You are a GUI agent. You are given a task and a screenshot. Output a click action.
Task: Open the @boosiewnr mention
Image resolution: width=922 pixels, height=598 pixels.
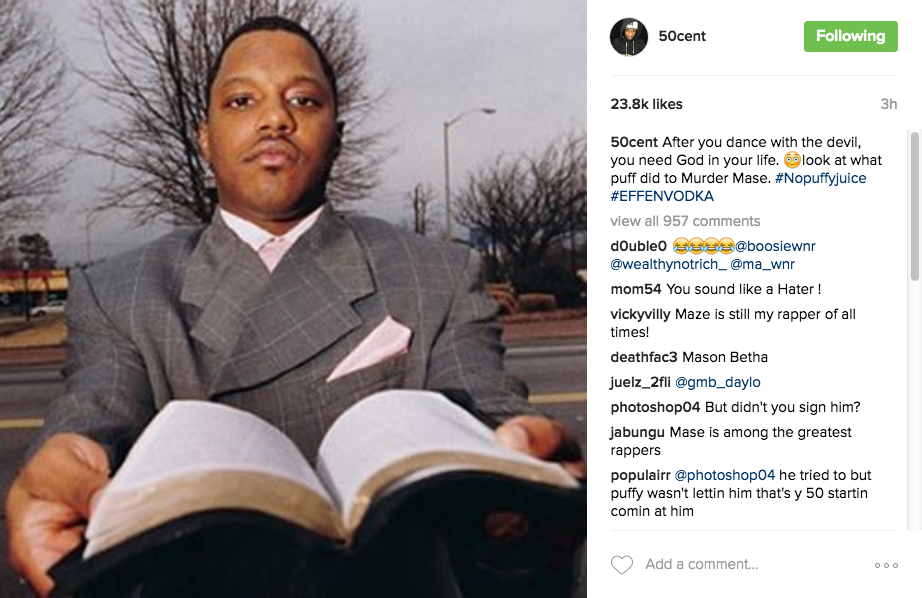tap(775, 246)
